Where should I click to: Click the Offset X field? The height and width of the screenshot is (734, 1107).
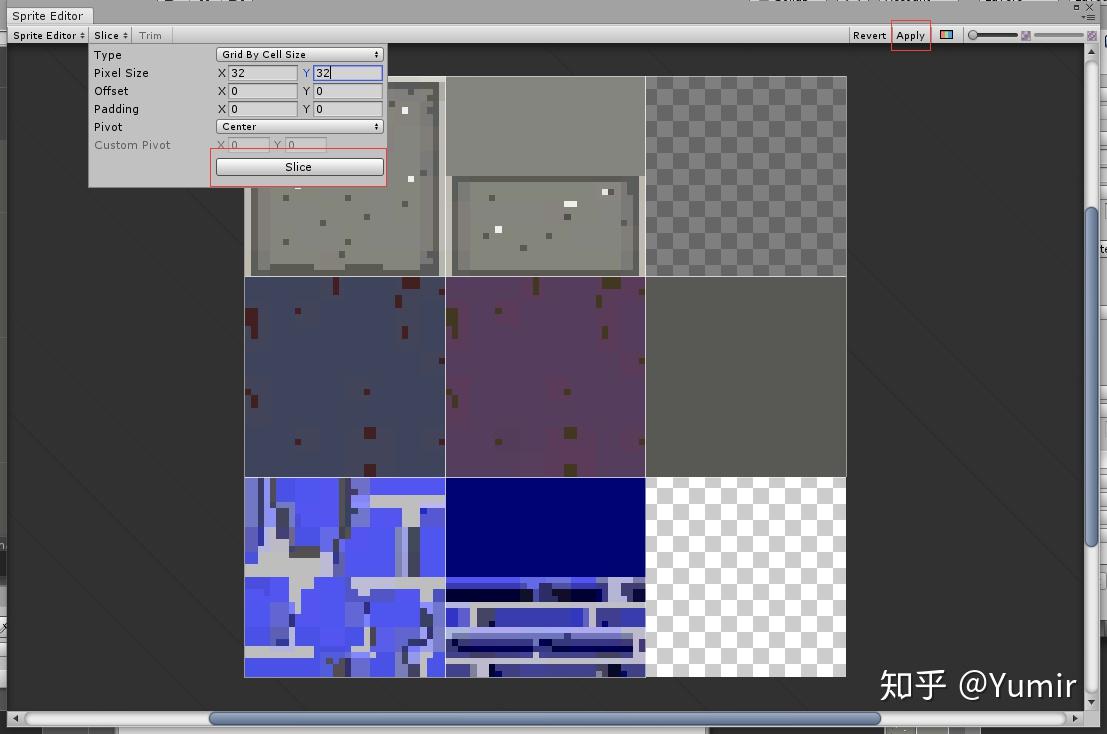263,91
